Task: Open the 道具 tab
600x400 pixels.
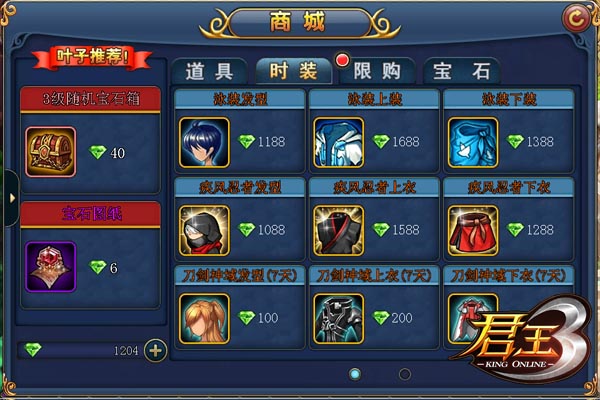Action: click(210, 71)
